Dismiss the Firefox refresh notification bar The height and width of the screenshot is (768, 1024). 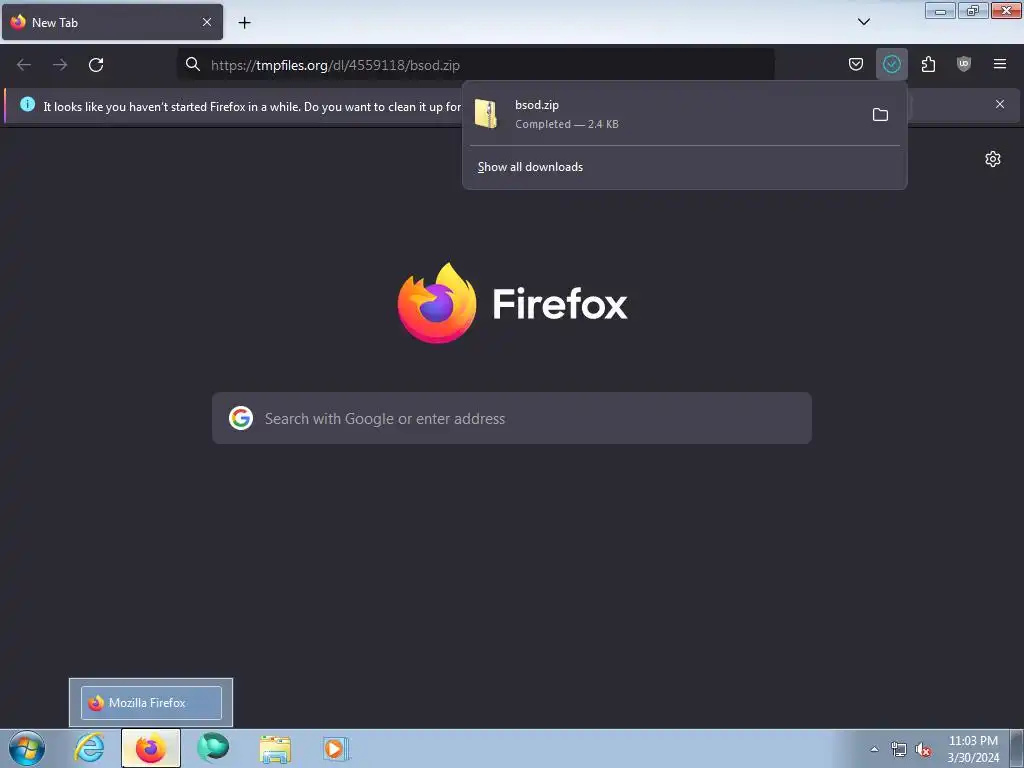[x=1000, y=104]
